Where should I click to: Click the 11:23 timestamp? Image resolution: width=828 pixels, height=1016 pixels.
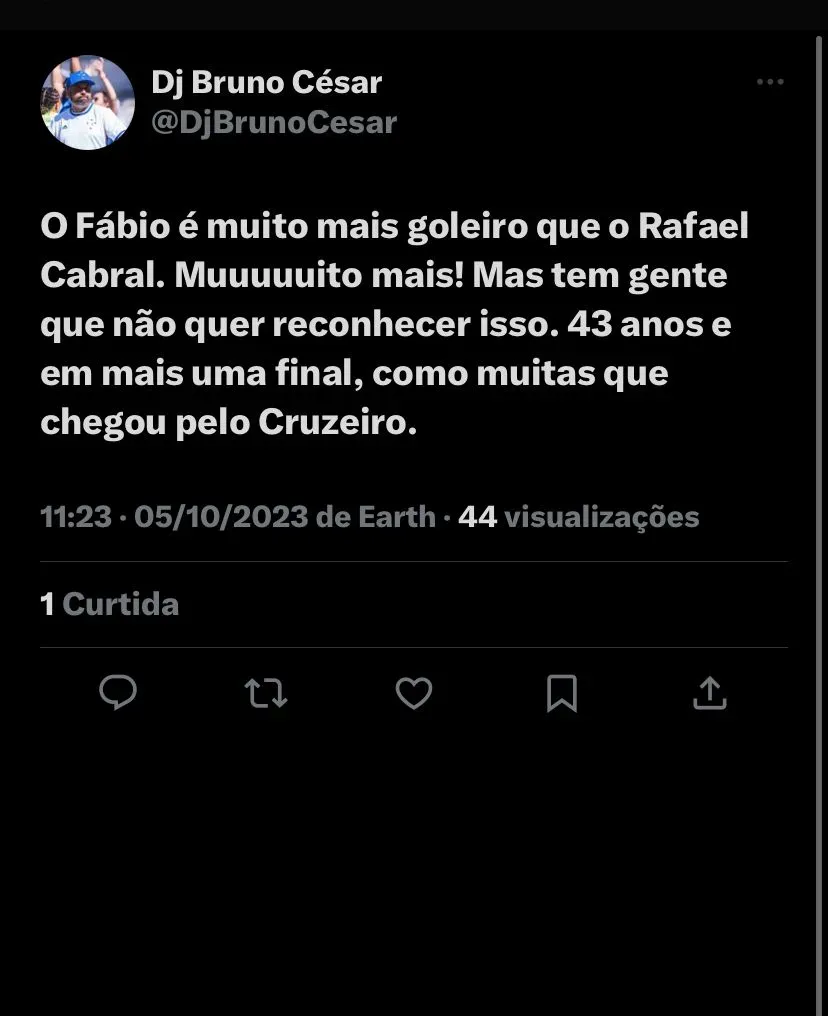click(x=75, y=517)
